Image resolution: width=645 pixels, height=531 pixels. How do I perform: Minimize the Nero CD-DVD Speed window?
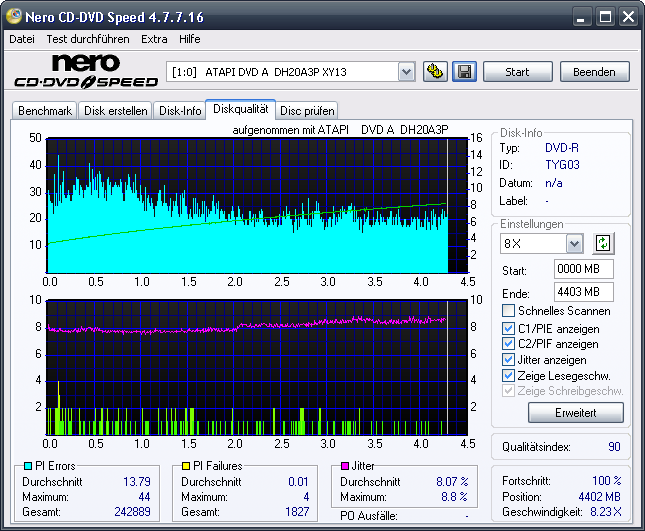(581, 17)
